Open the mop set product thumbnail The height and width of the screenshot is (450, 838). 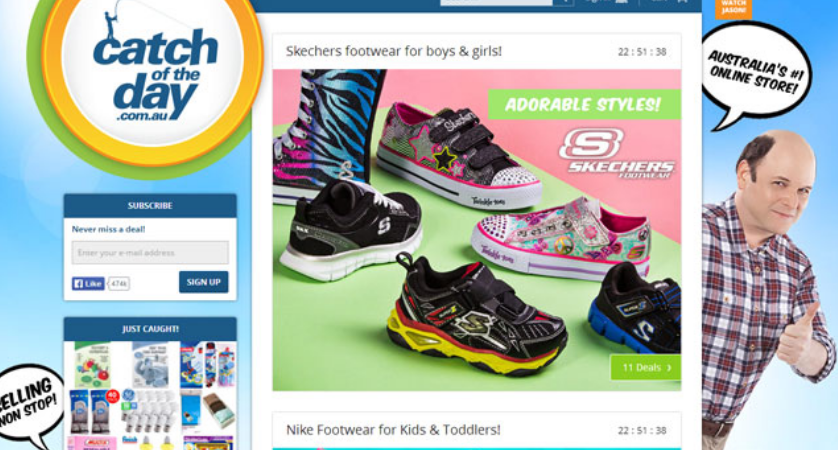[208, 365]
